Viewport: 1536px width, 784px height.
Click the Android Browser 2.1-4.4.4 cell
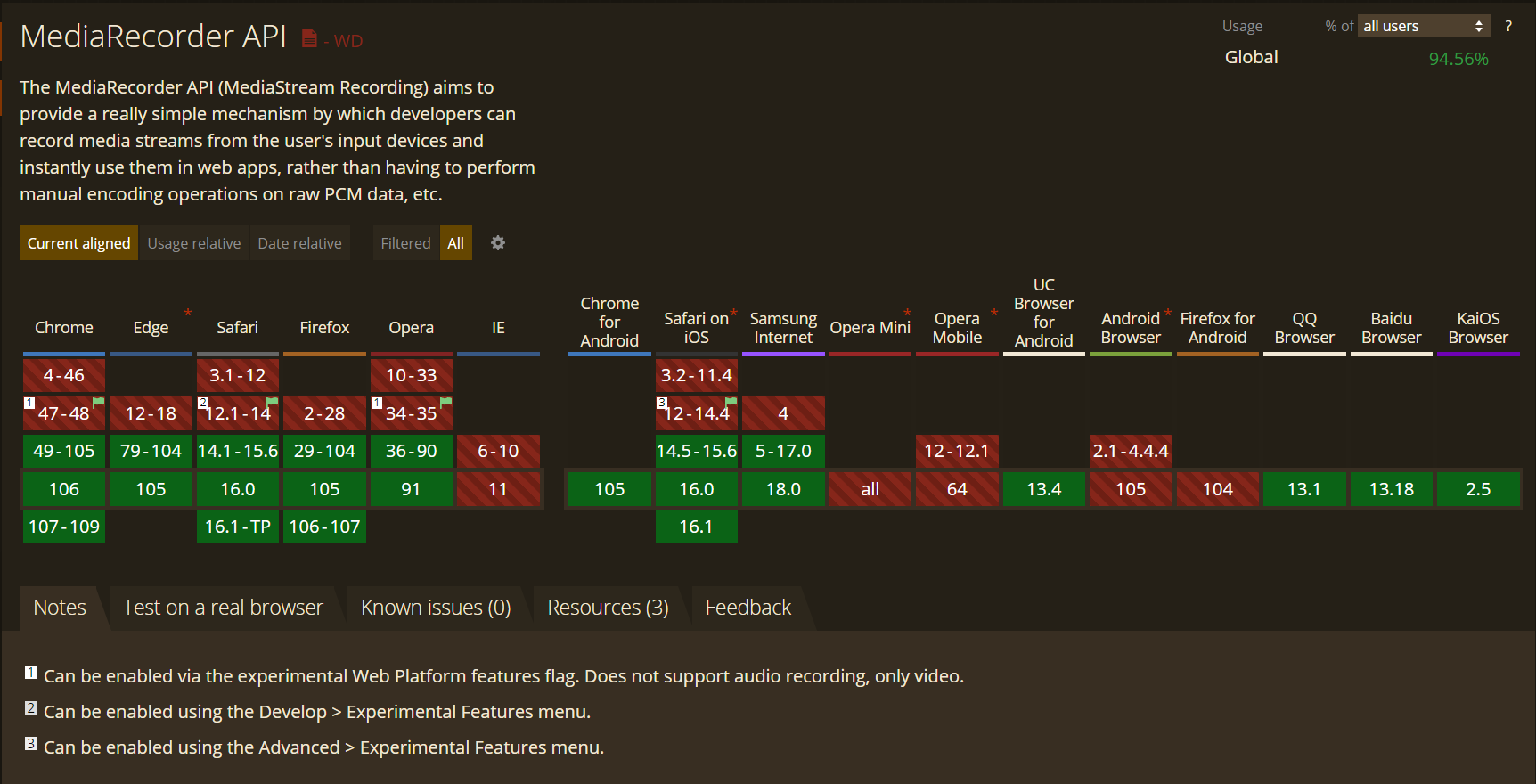1131,451
